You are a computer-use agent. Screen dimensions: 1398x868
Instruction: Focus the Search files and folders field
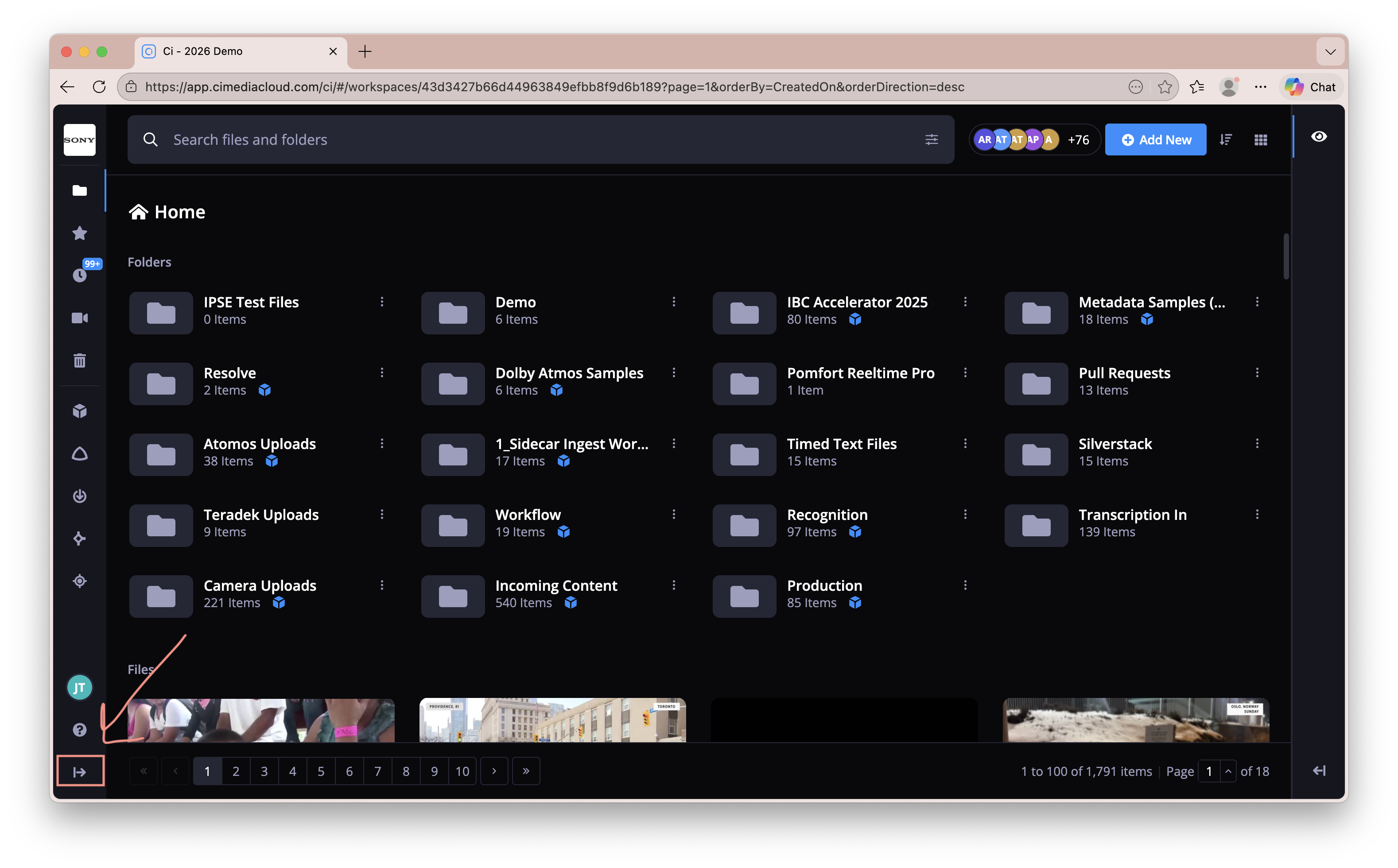pyautogui.click(x=540, y=139)
